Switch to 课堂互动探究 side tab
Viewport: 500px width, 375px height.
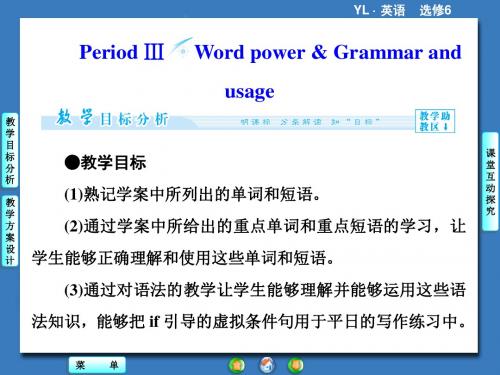(x=490, y=182)
